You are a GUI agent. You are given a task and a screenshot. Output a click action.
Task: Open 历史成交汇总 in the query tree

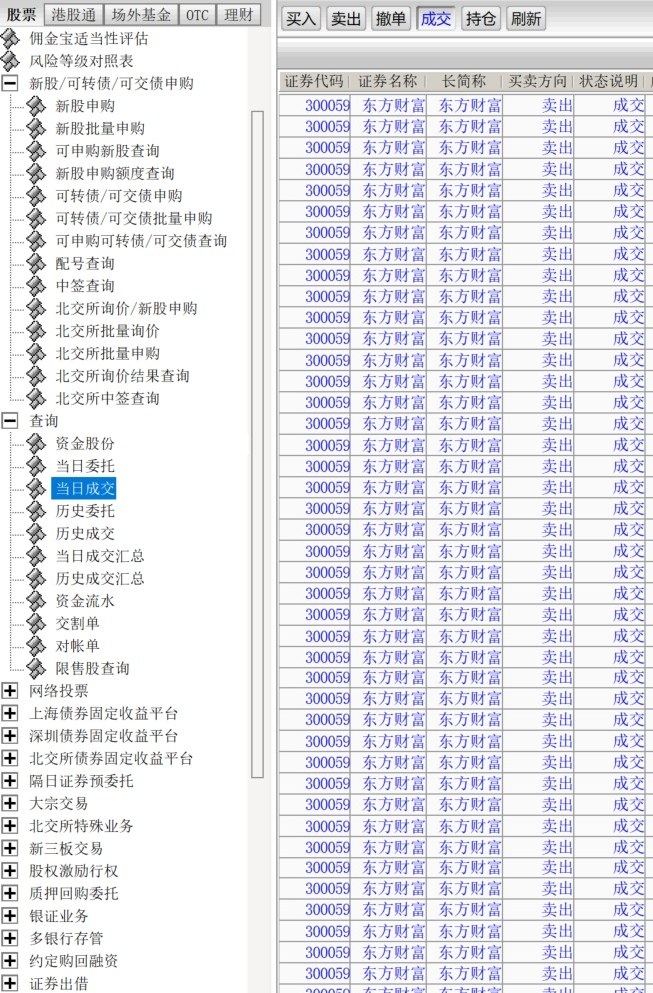coord(100,578)
